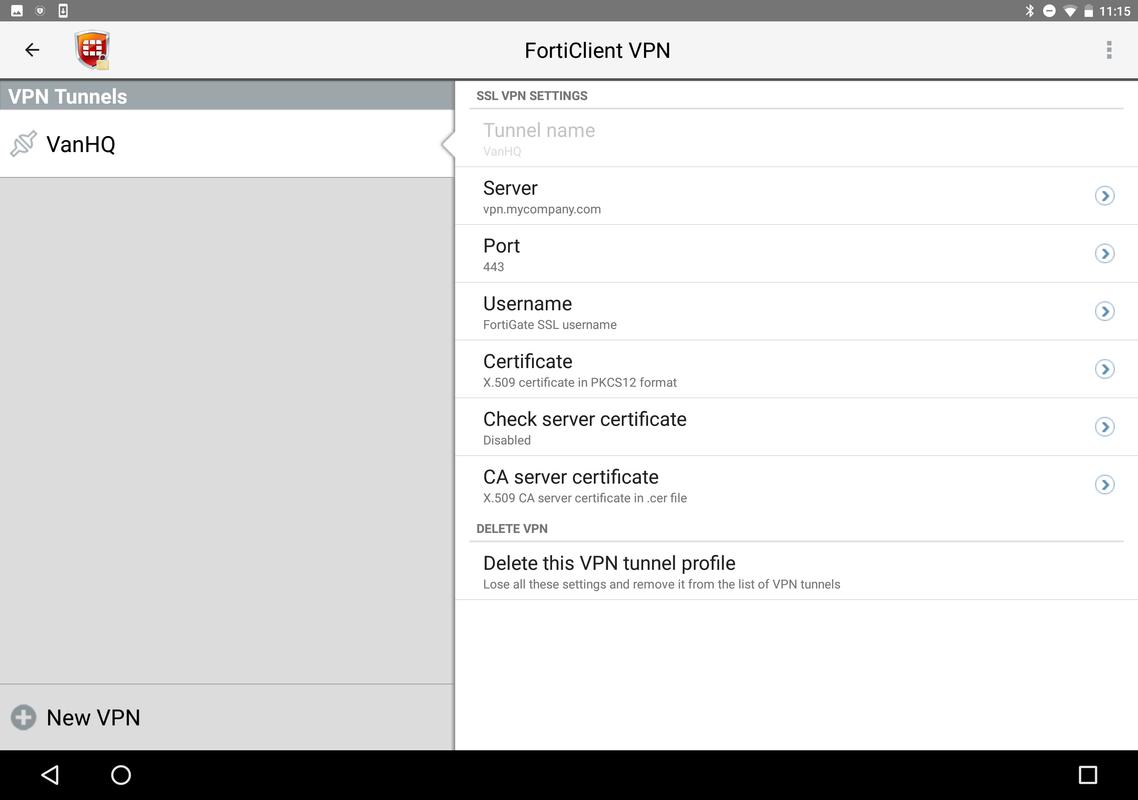
Task: Click the VanHQ disconnected plug icon
Action: (x=23, y=144)
